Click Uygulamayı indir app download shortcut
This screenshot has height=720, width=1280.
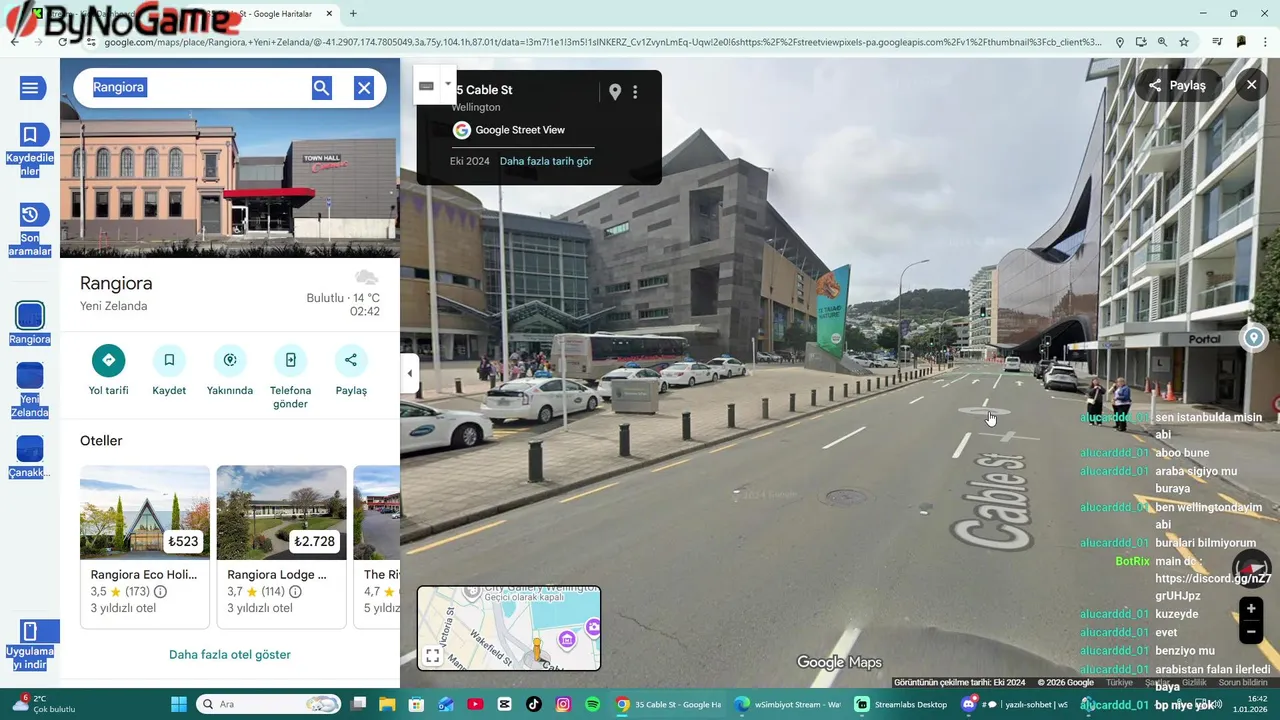(x=30, y=645)
